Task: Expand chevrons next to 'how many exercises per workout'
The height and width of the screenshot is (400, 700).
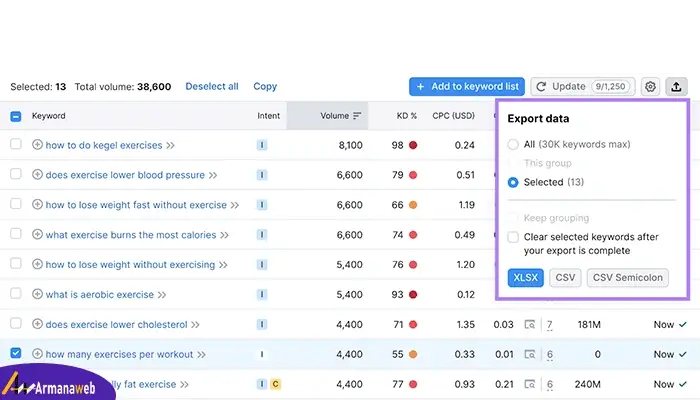Action: [x=201, y=355]
